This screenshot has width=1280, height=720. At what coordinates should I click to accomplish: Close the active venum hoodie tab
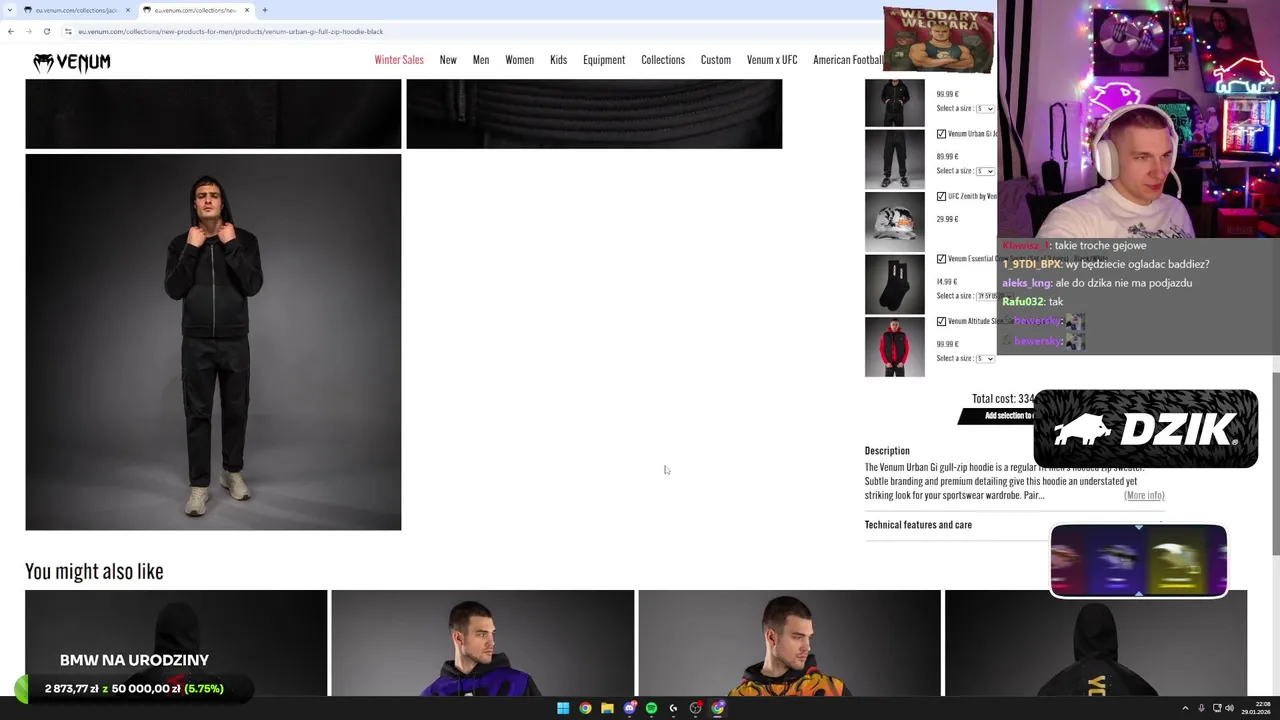(246, 10)
